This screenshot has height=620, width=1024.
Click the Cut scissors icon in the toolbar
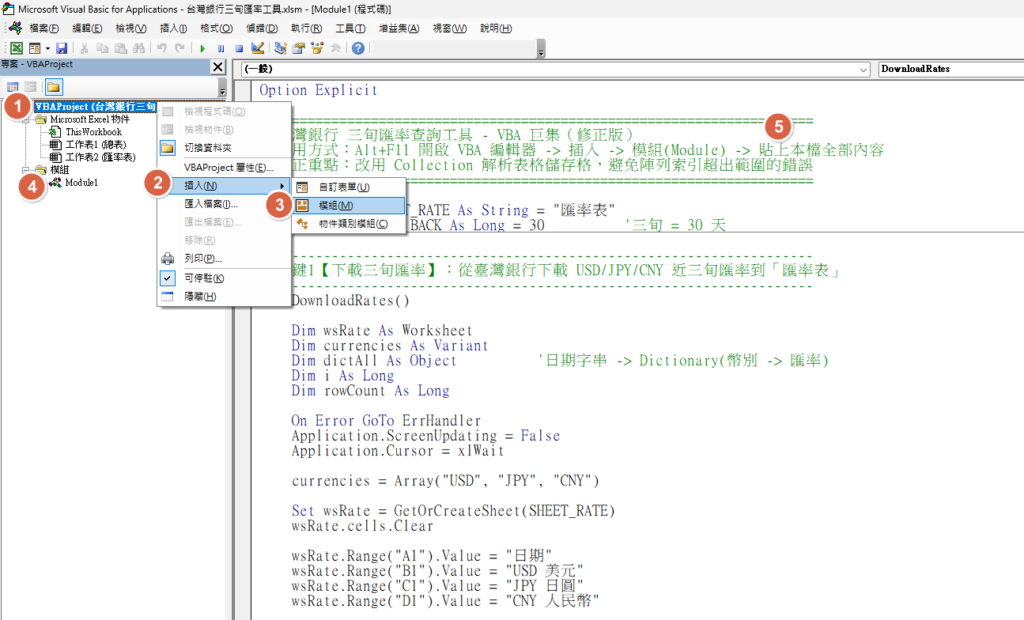tap(84, 48)
